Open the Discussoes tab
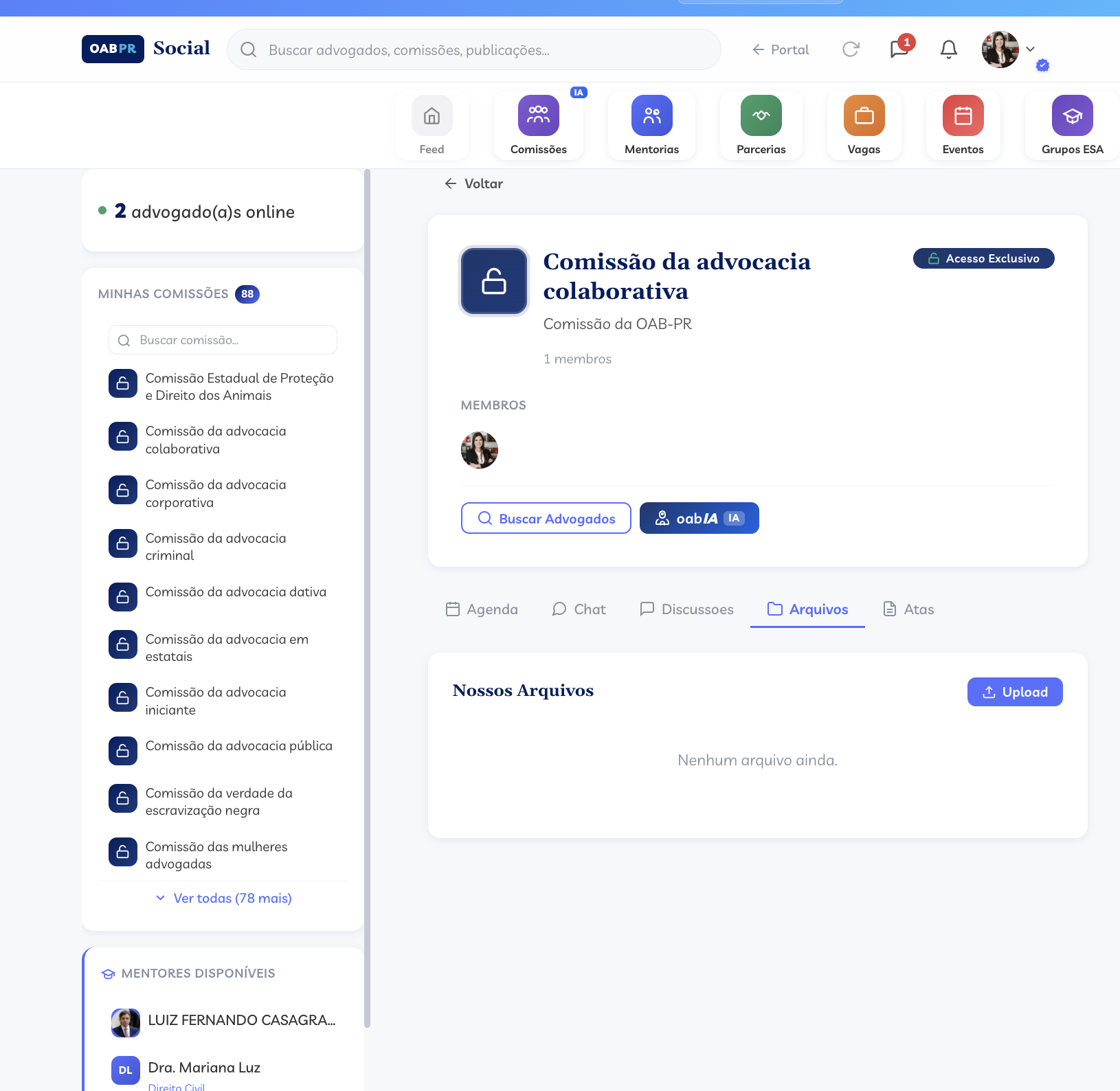Image resolution: width=1120 pixels, height=1091 pixels. tap(686, 609)
